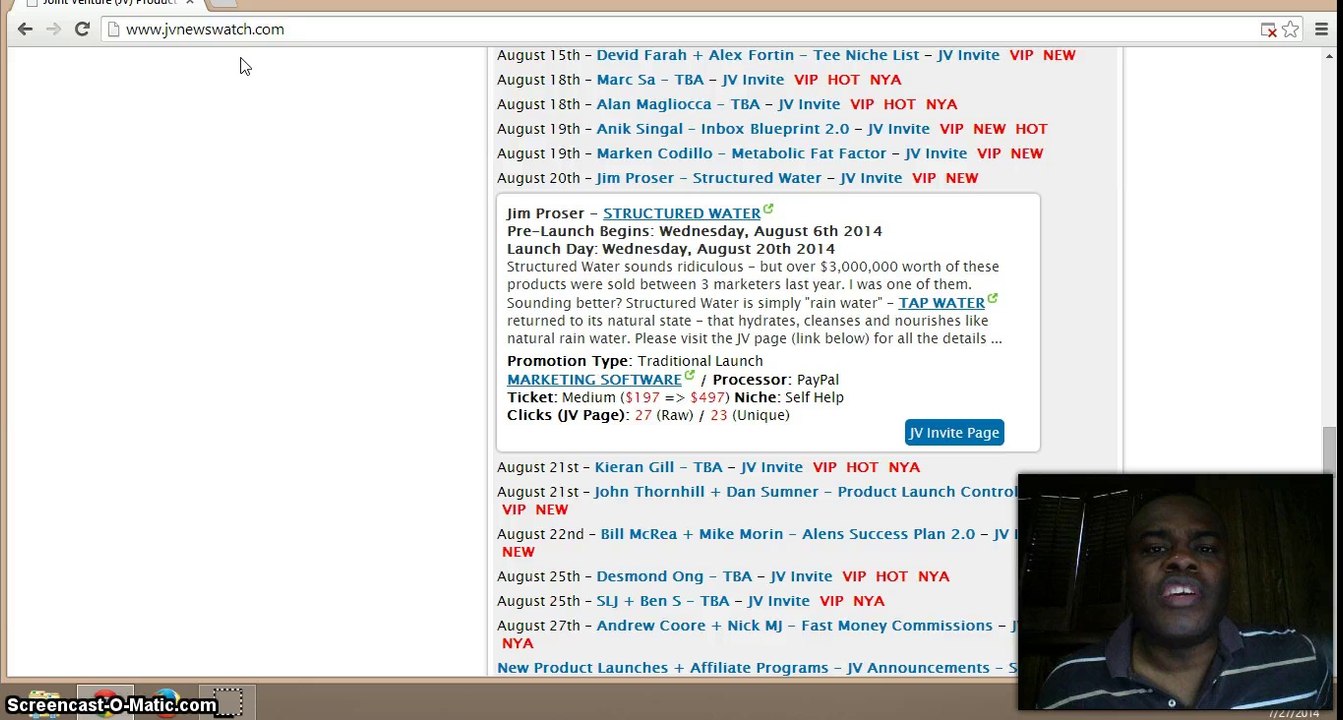
Task: Click the 'HOT' tag on Anik Singal row
Action: point(1031,129)
